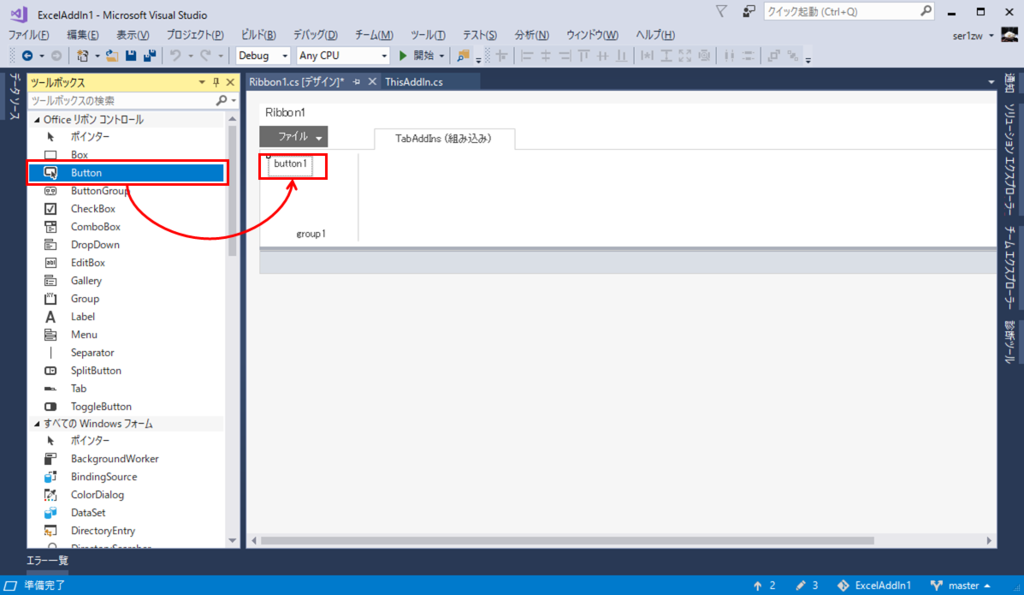Viewport: 1024px width, 595px height.
Task: Select the Gallery control in toolbox
Action: (125, 280)
